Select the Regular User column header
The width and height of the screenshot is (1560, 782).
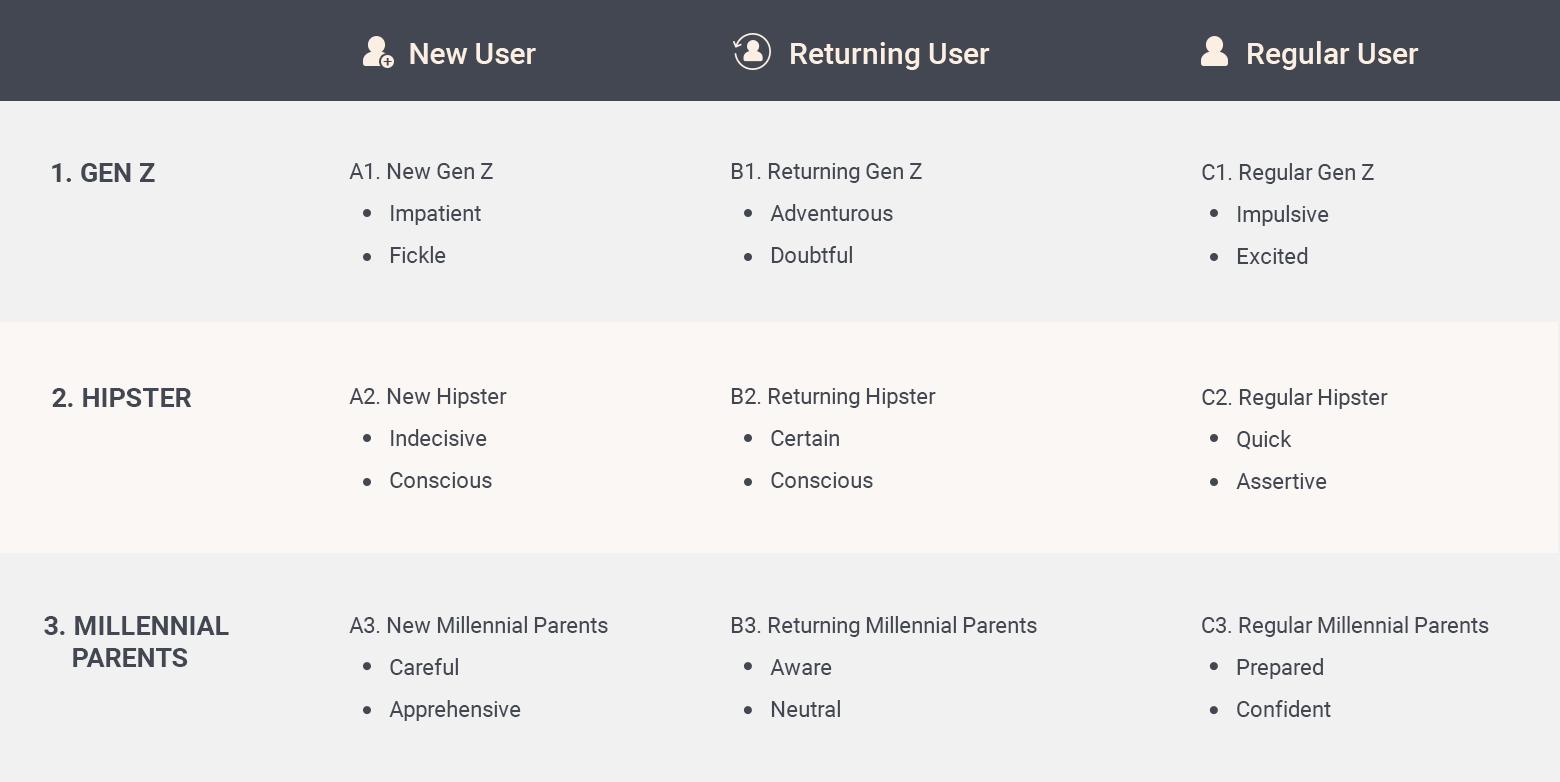tap(1331, 54)
